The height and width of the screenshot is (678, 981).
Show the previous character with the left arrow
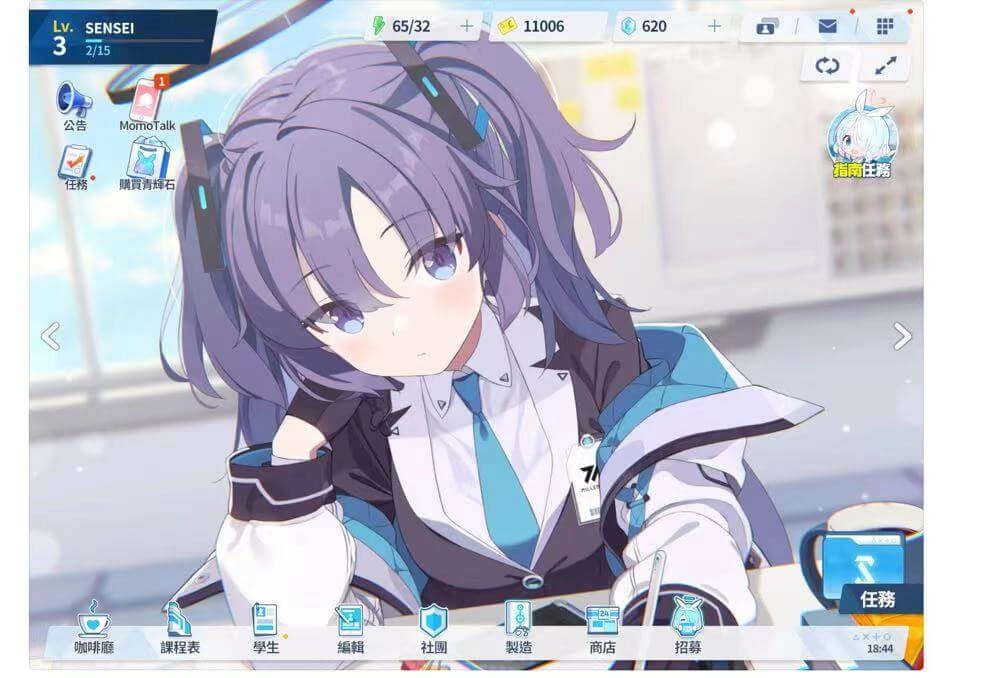[50, 336]
